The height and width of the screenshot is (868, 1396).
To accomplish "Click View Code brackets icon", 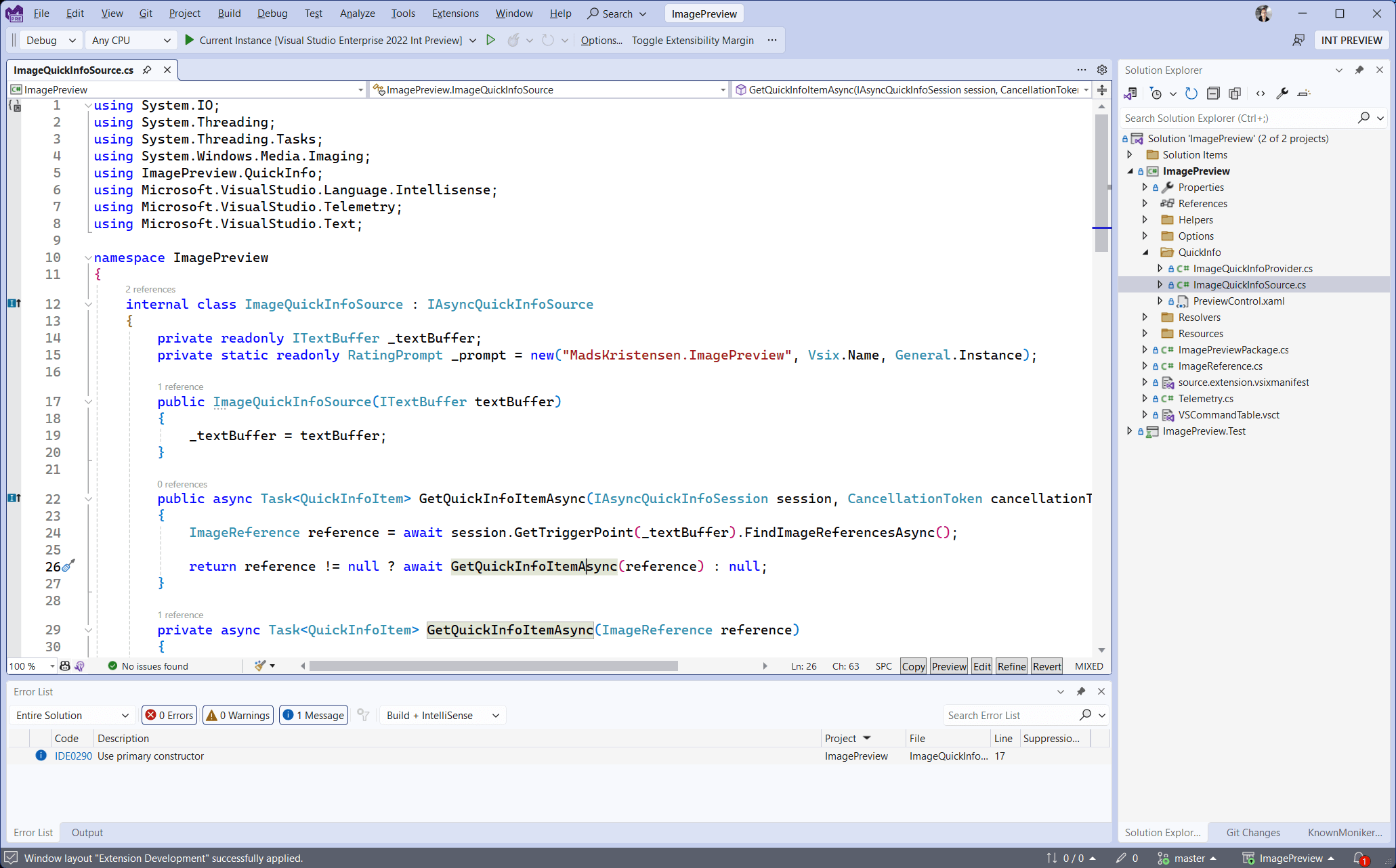I will click(1260, 93).
